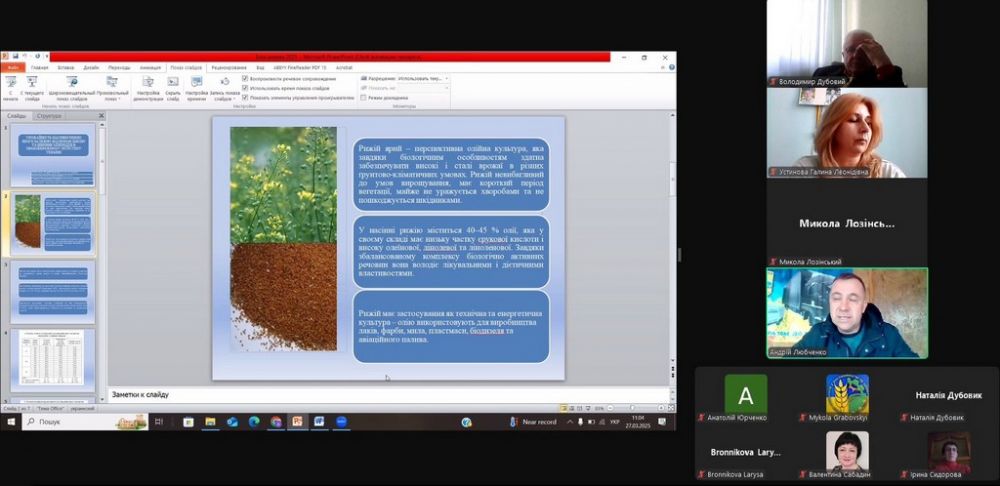Image resolution: width=1000 pixels, height=486 pixels.
Task: Open Microsoft Edge from the taskbar
Action: [x=254, y=422]
